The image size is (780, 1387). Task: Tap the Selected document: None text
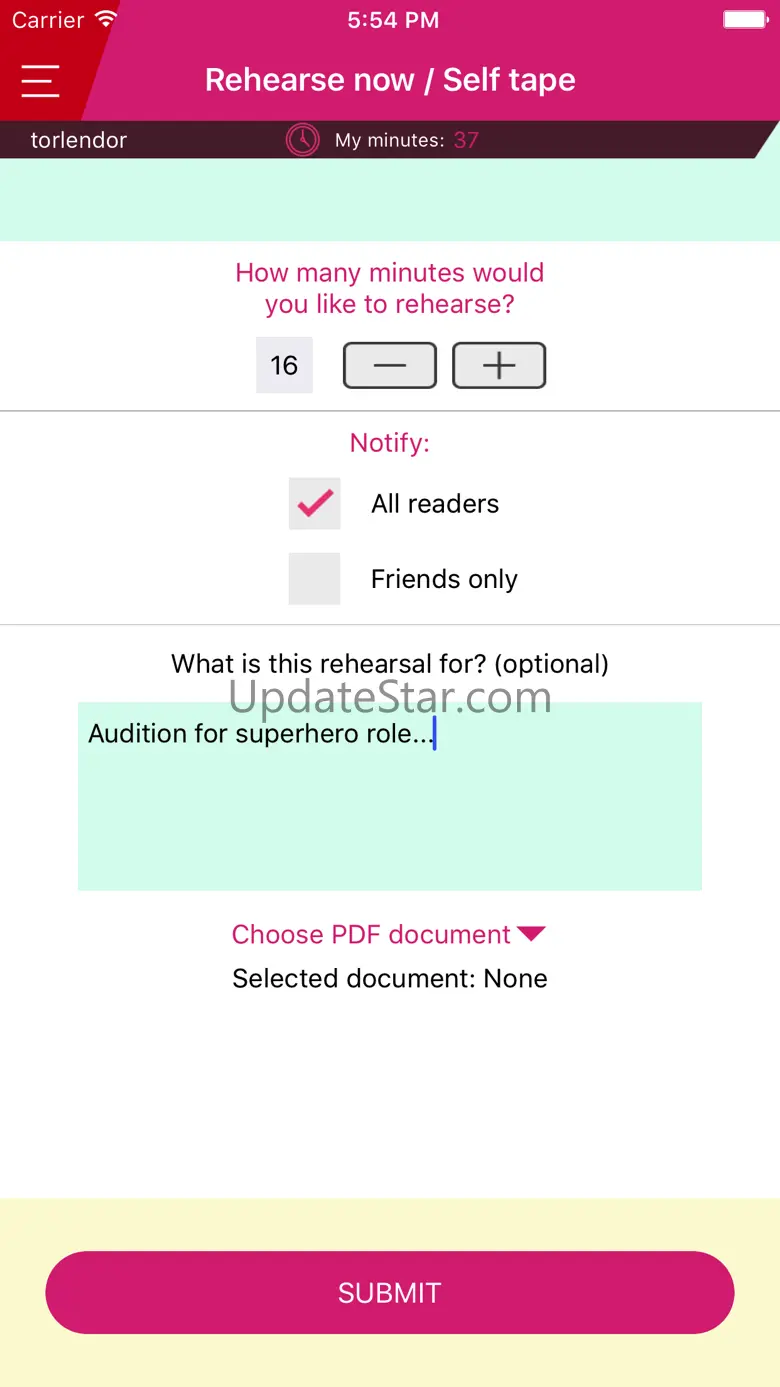coord(390,978)
